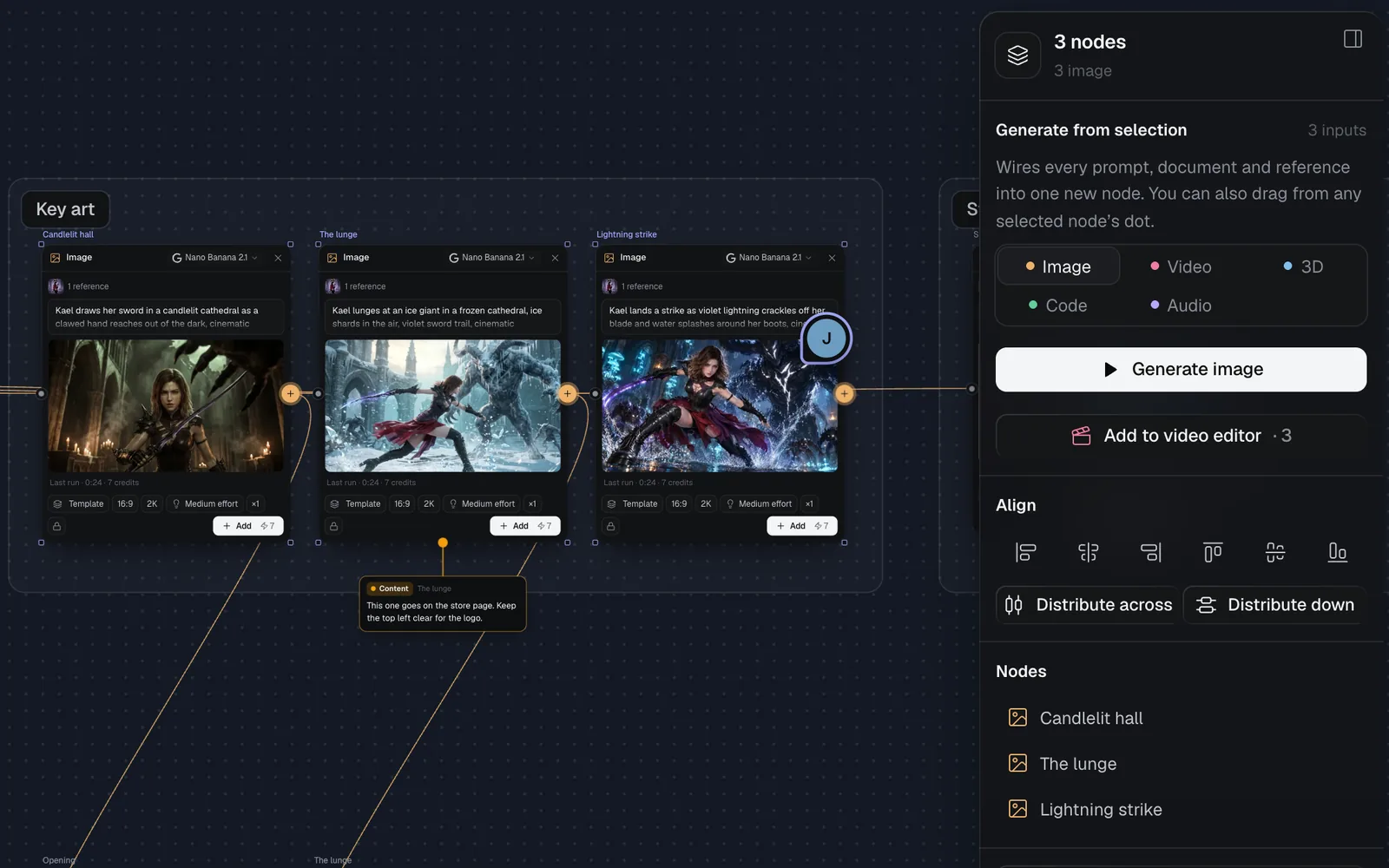The height and width of the screenshot is (868, 1389).
Task: Click Add to video editor button
Action: point(1181,436)
